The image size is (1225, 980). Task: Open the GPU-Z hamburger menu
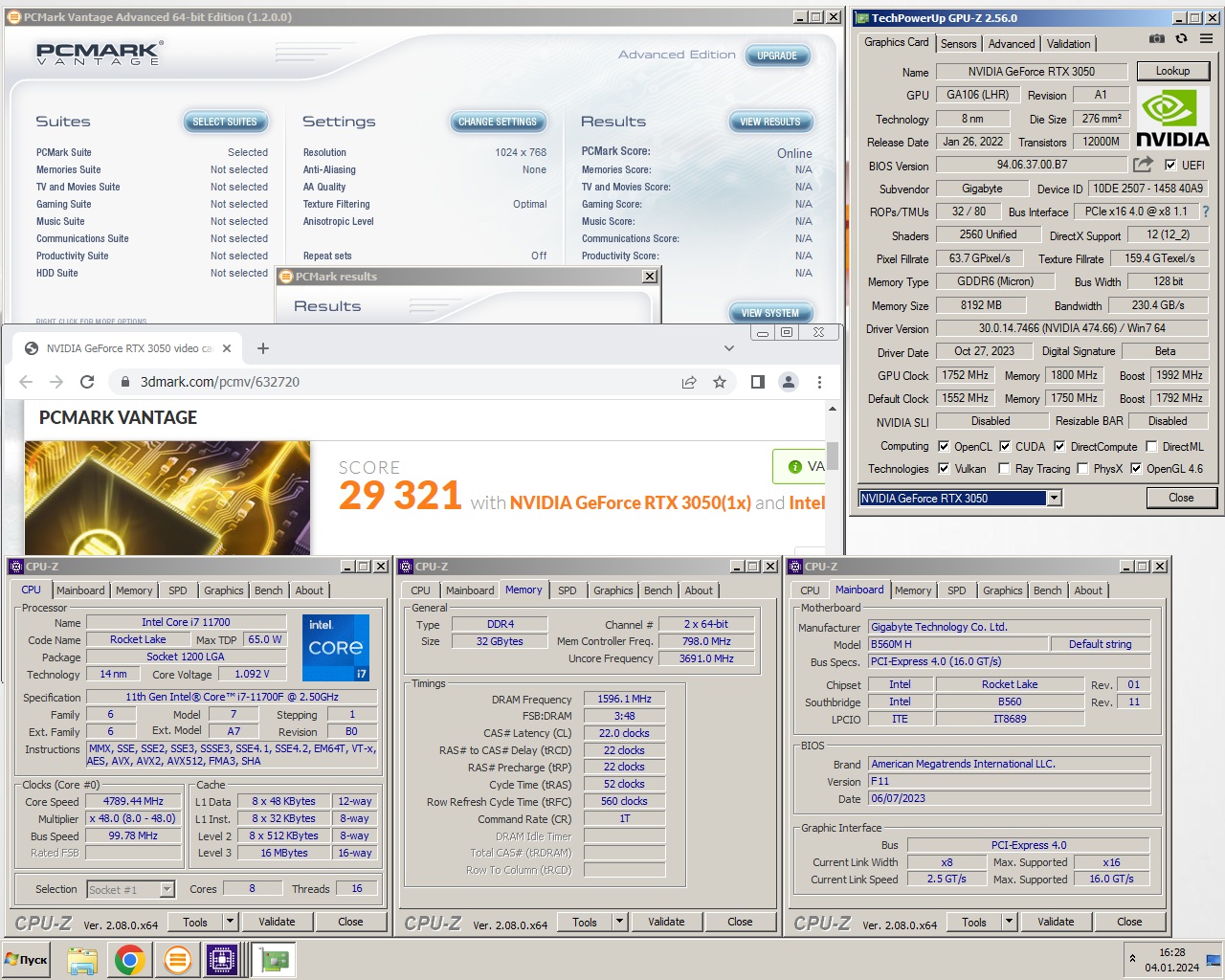[x=1207, y=38]
